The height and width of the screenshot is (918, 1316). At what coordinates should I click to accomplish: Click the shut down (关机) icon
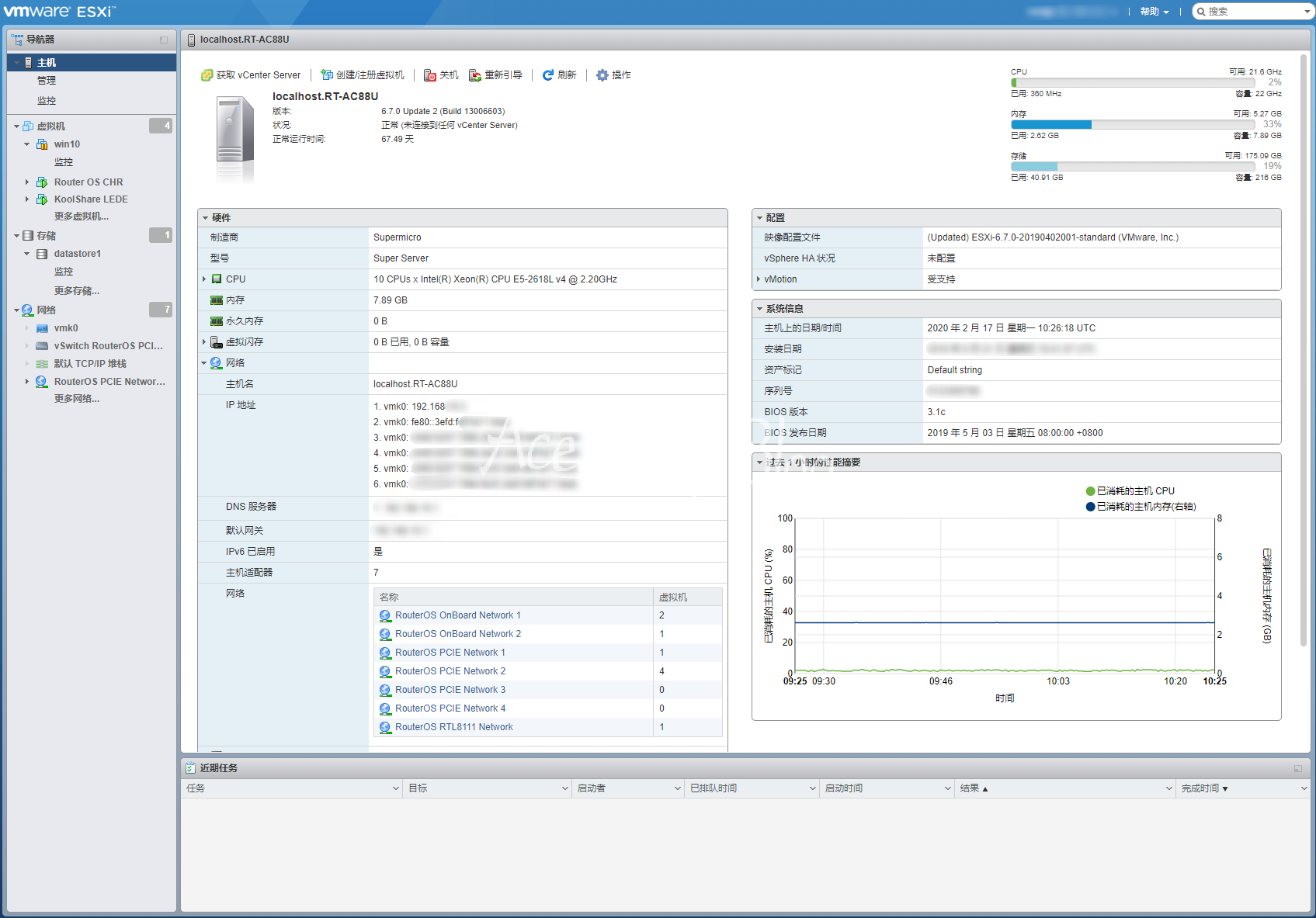[x=430, y=75]
